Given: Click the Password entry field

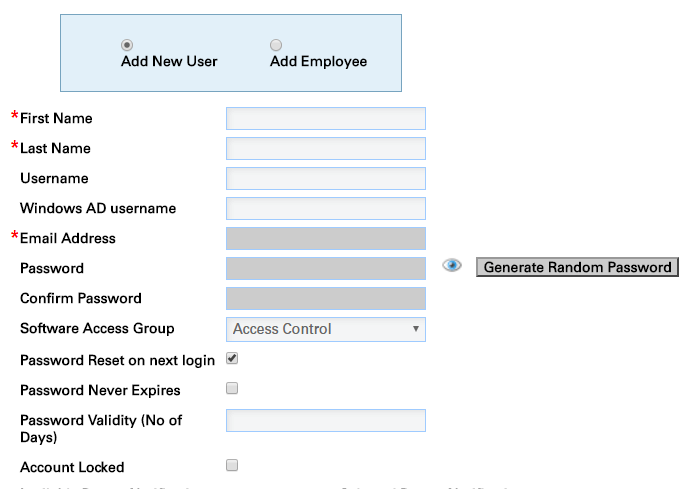Looking at the screenshot, I should [x=325, y=269].
